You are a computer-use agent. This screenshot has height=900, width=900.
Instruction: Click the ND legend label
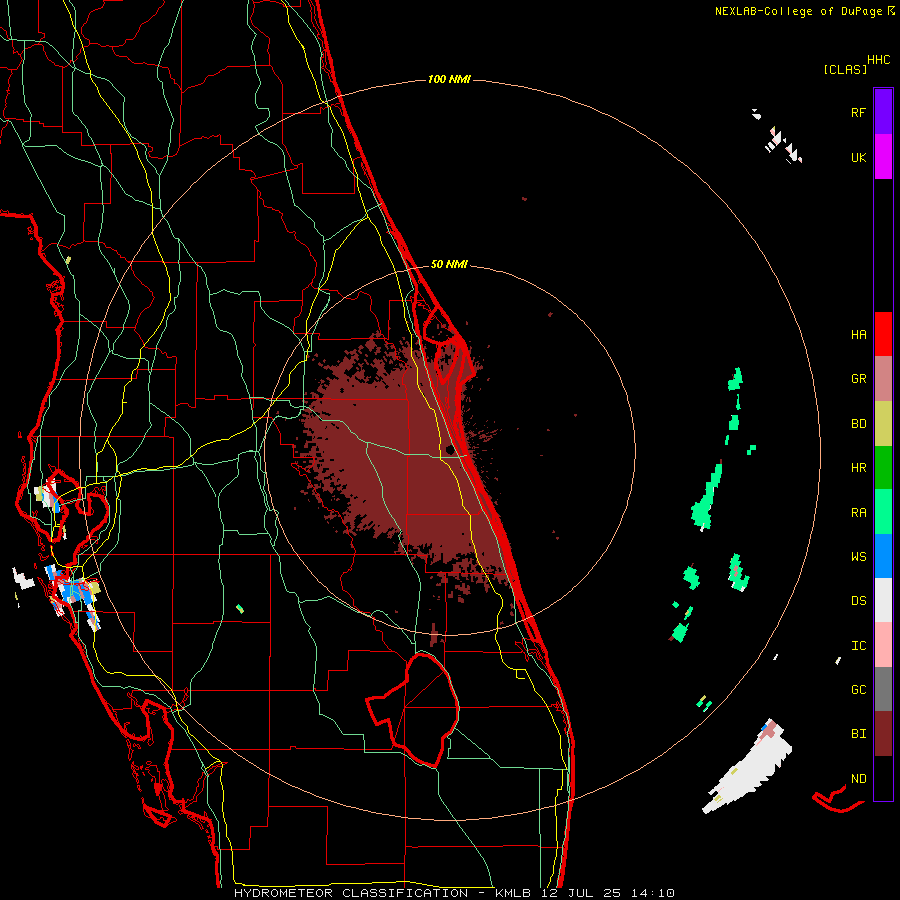pyautogui.click(x=858, y=779)
